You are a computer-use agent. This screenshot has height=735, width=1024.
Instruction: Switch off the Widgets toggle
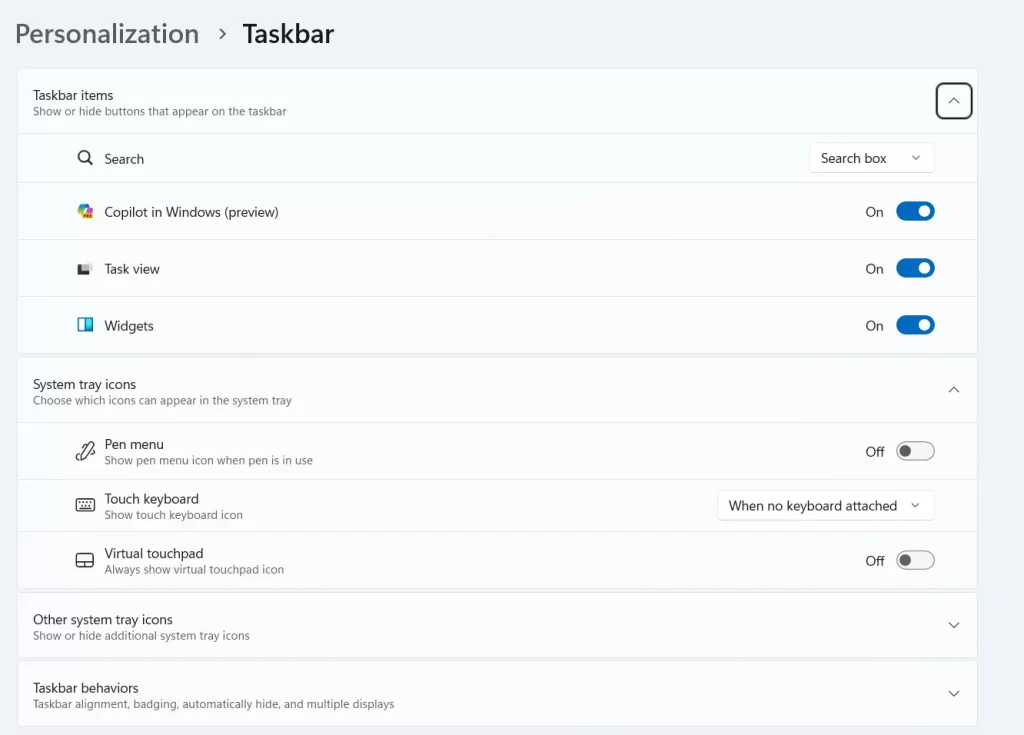pyautogui.click(x=915, y=325)
